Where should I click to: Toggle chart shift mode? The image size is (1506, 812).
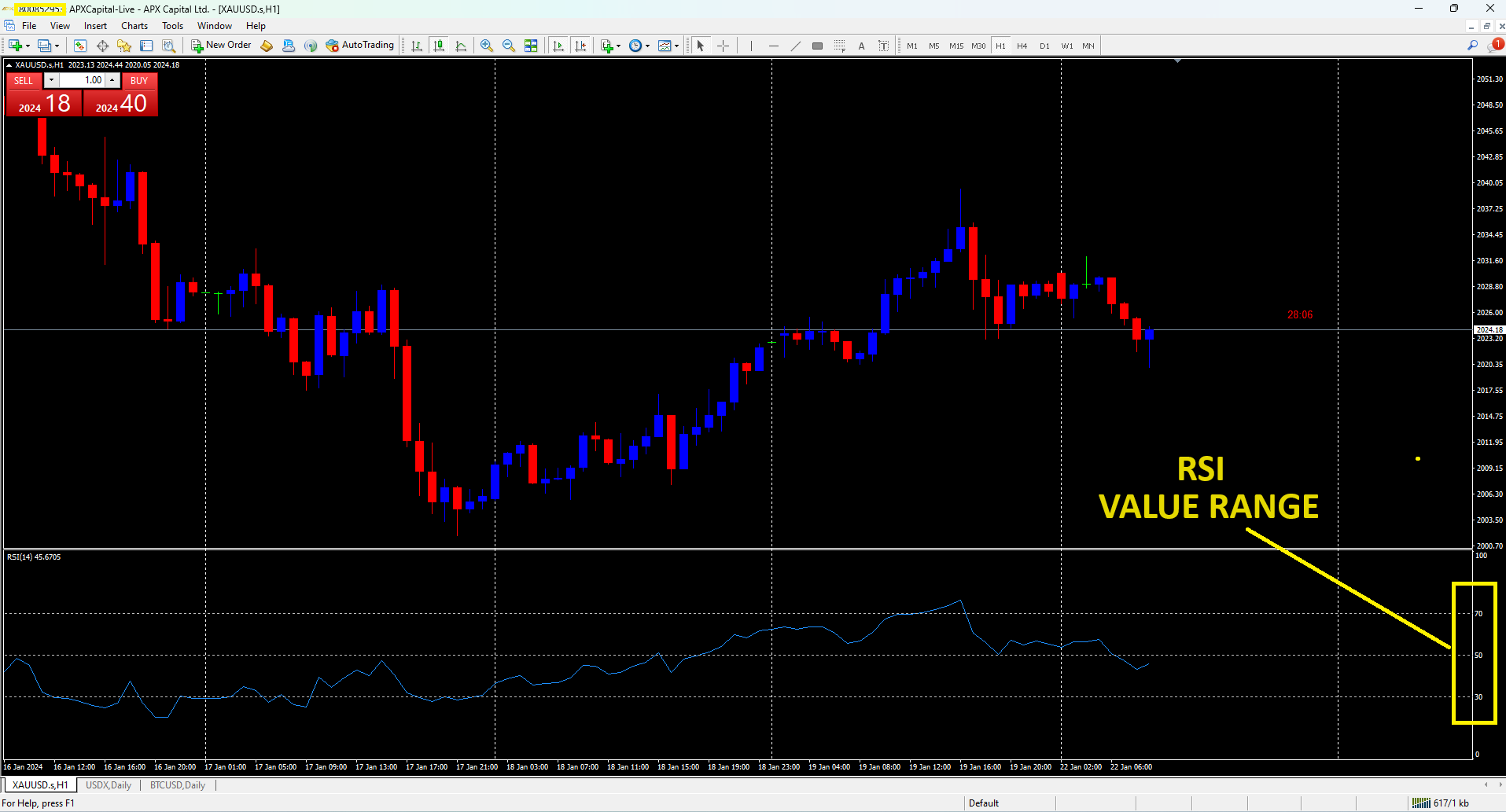pos(581,45)
